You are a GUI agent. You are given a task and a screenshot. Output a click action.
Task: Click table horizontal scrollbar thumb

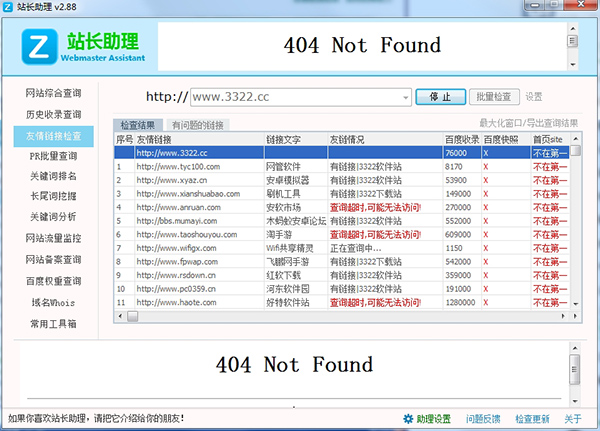point(133,316)
